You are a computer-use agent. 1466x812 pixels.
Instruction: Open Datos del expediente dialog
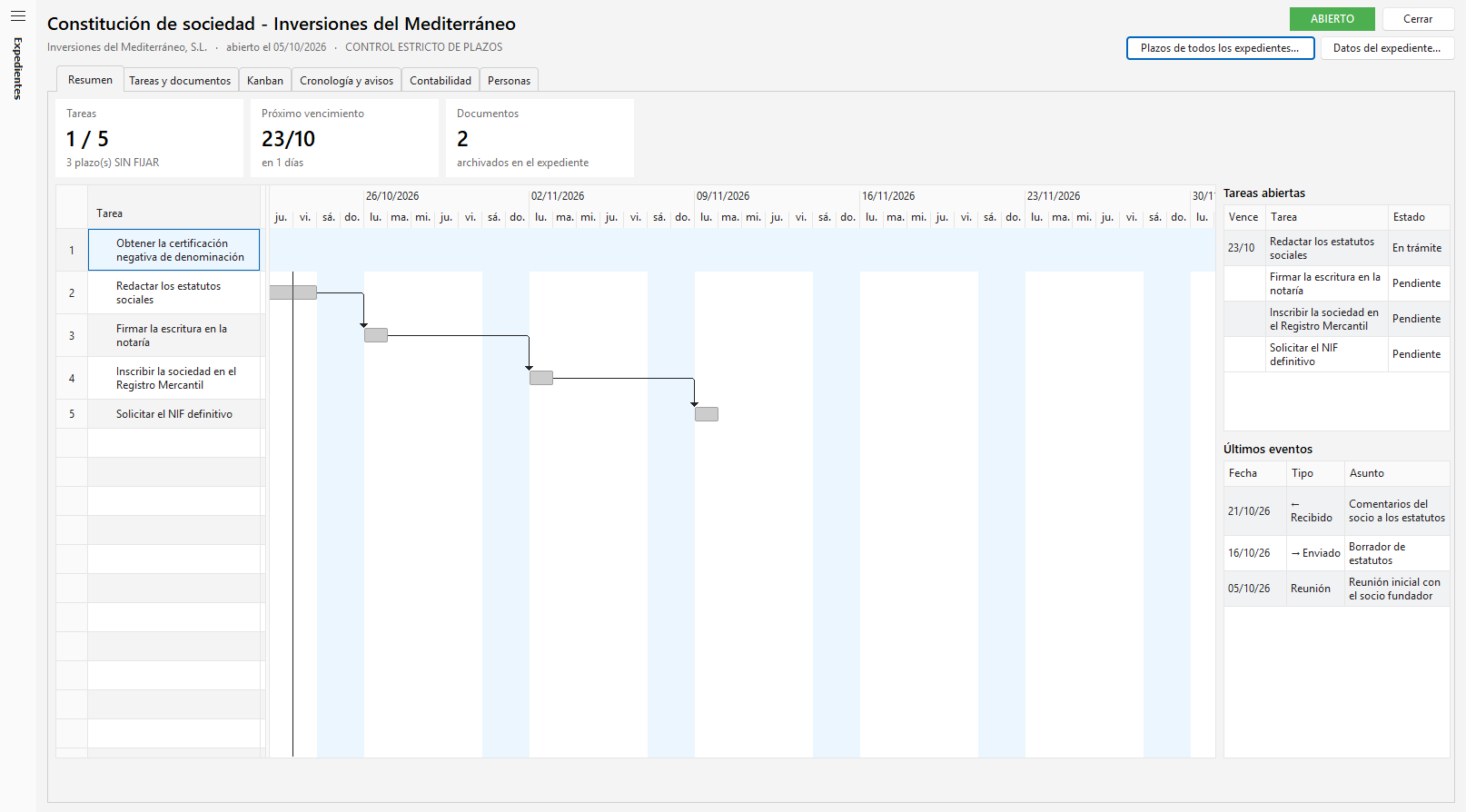click(x=1387, y=48)
